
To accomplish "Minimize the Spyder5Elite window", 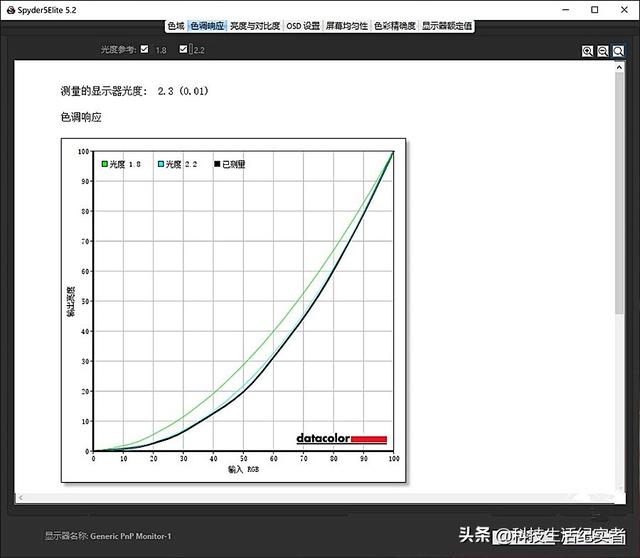I will coord(566,10).
